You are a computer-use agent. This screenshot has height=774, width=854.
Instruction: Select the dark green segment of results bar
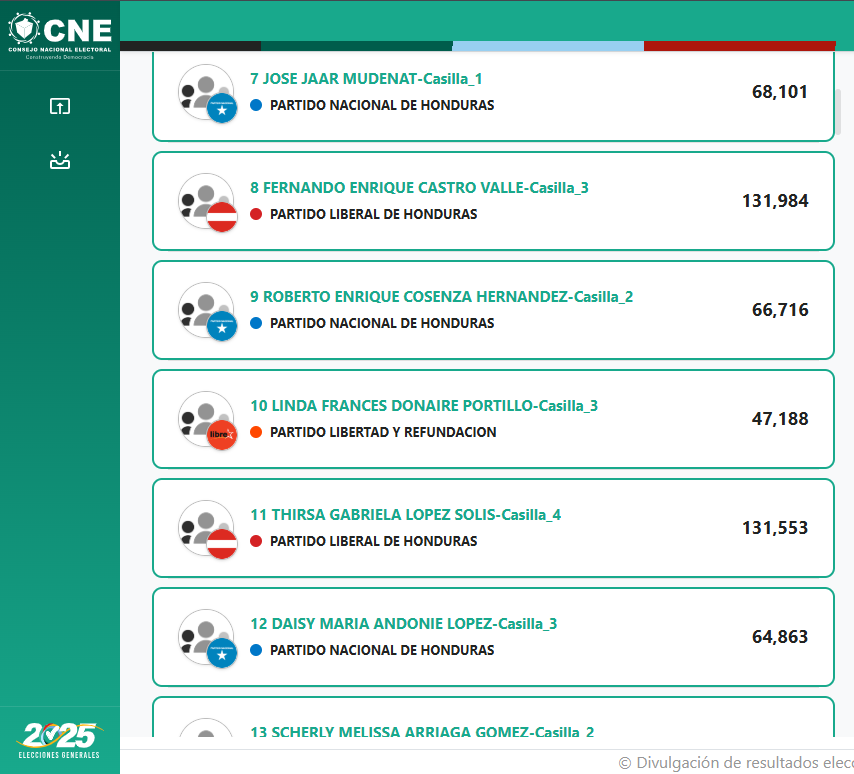coord(357,46)
